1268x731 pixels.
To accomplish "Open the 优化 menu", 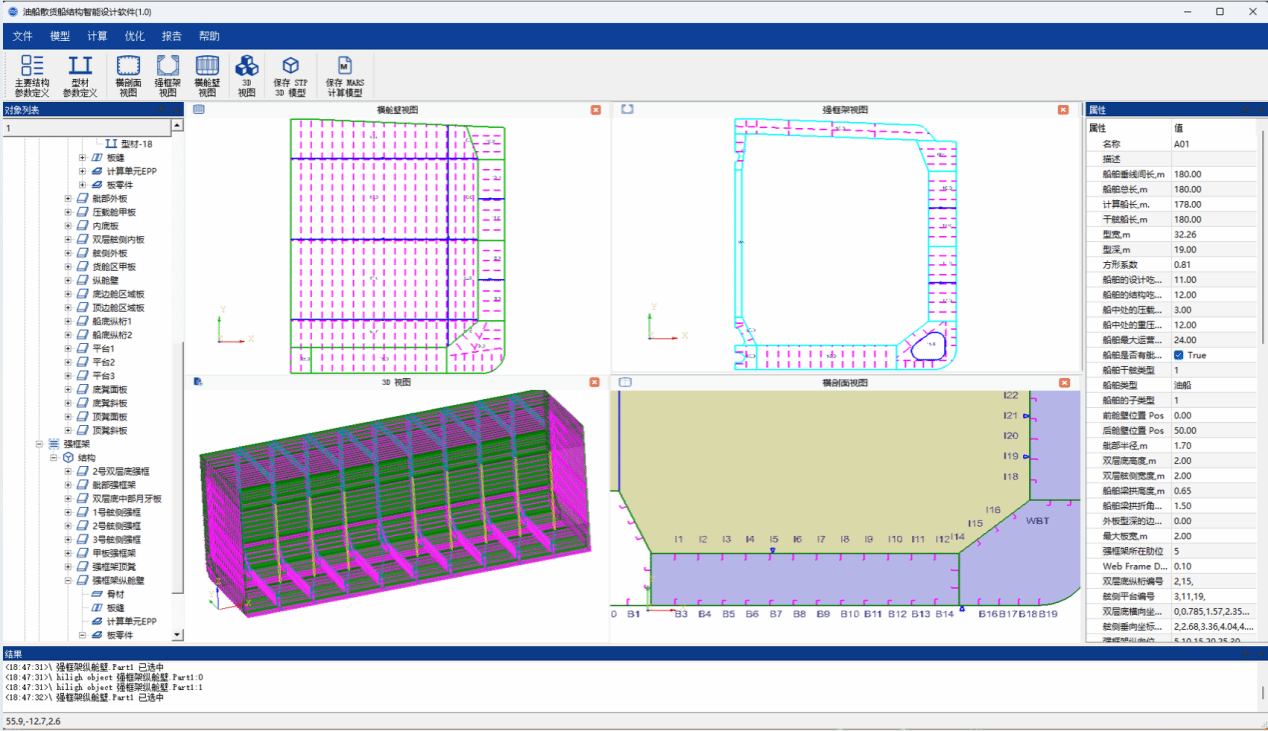I will pyautogui.click(x=134, y=36).
